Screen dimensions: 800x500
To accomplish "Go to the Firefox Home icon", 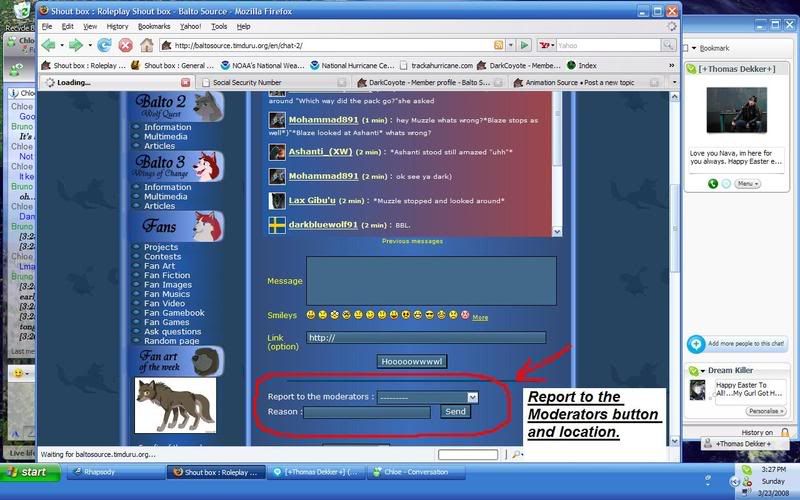I will pyautogui.click(x=147, y=45).
